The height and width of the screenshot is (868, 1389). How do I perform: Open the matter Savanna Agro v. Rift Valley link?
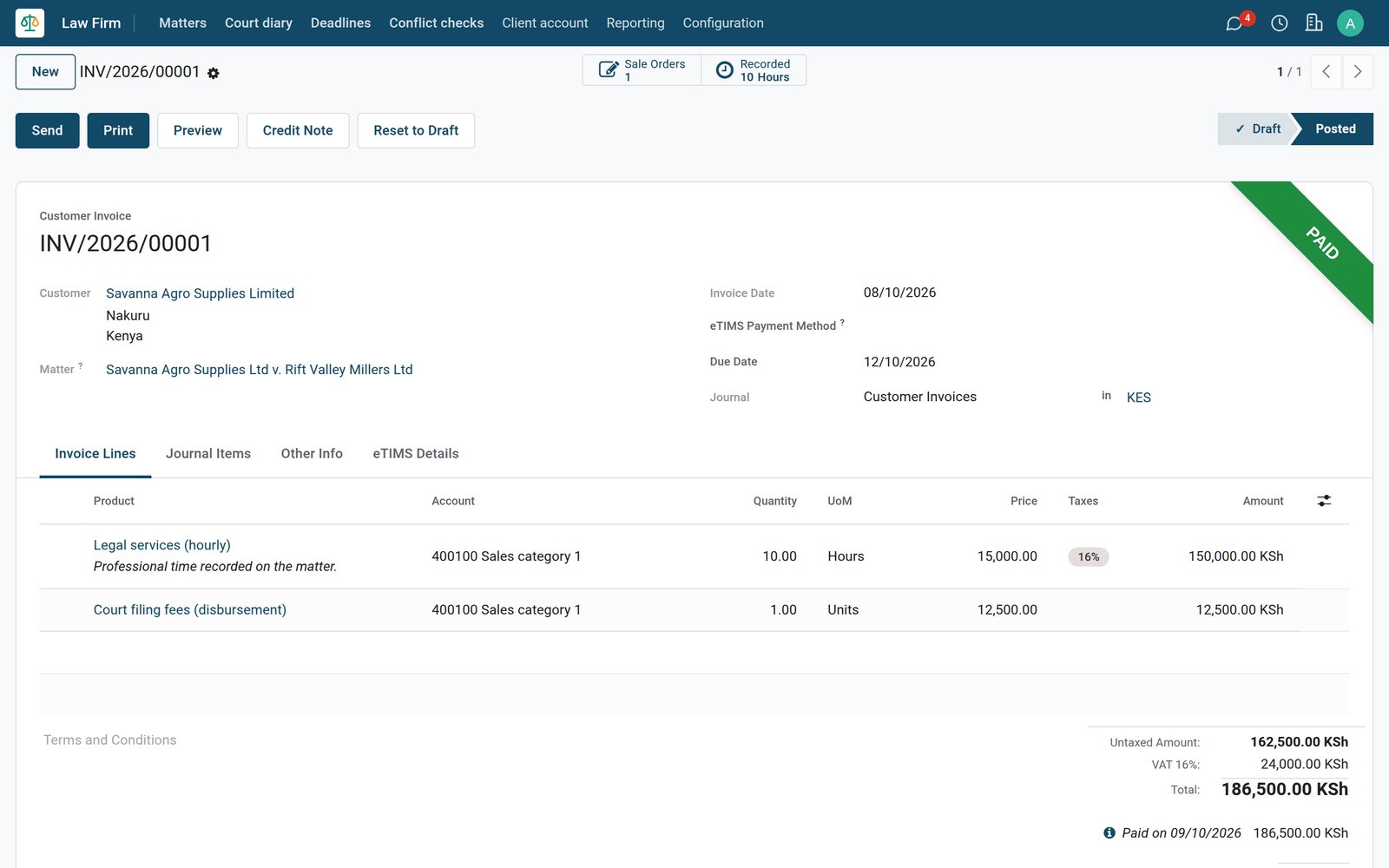tap(259, 370)
